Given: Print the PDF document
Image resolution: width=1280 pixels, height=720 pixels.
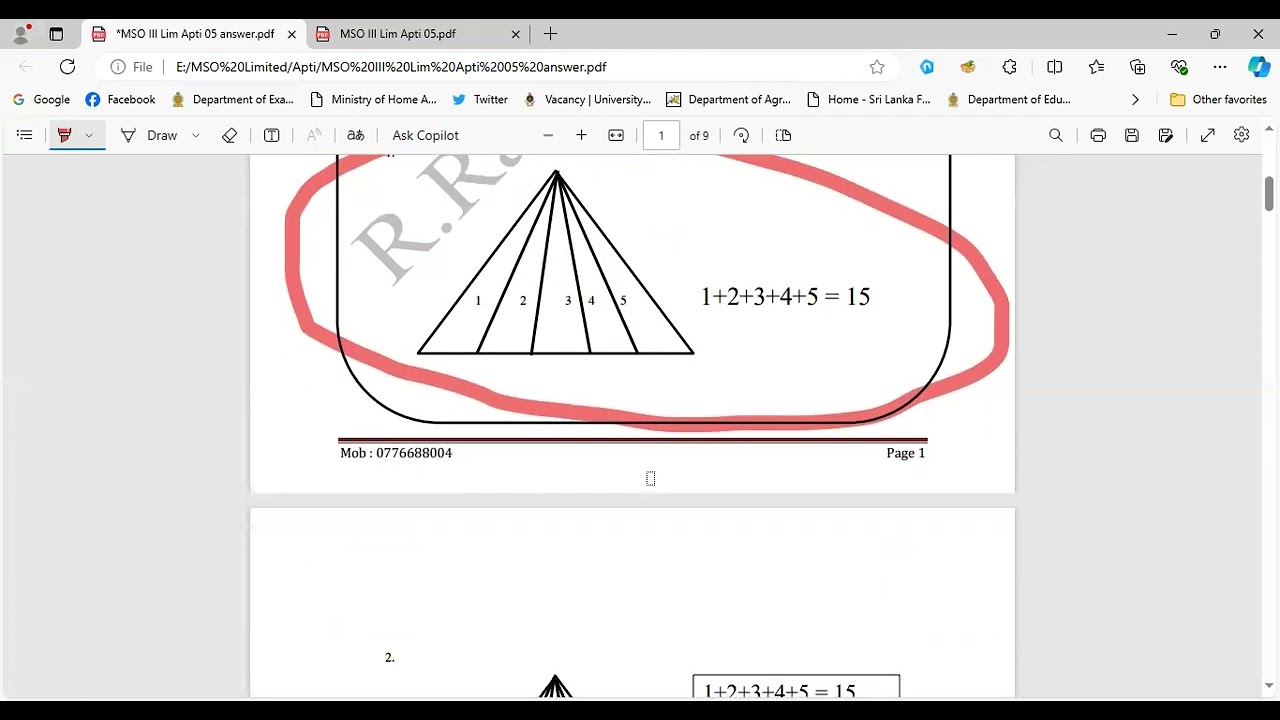Looking at the screenshot, I should coord(1098,135).
